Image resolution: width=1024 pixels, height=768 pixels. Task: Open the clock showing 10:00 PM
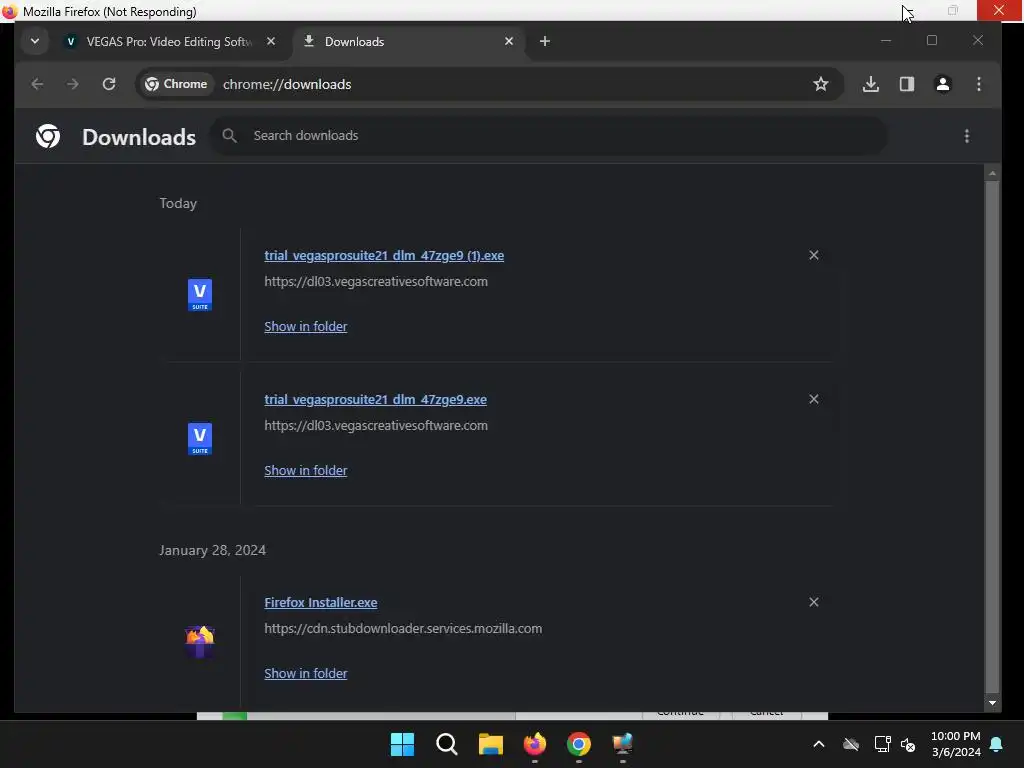[x=955, y=744]
